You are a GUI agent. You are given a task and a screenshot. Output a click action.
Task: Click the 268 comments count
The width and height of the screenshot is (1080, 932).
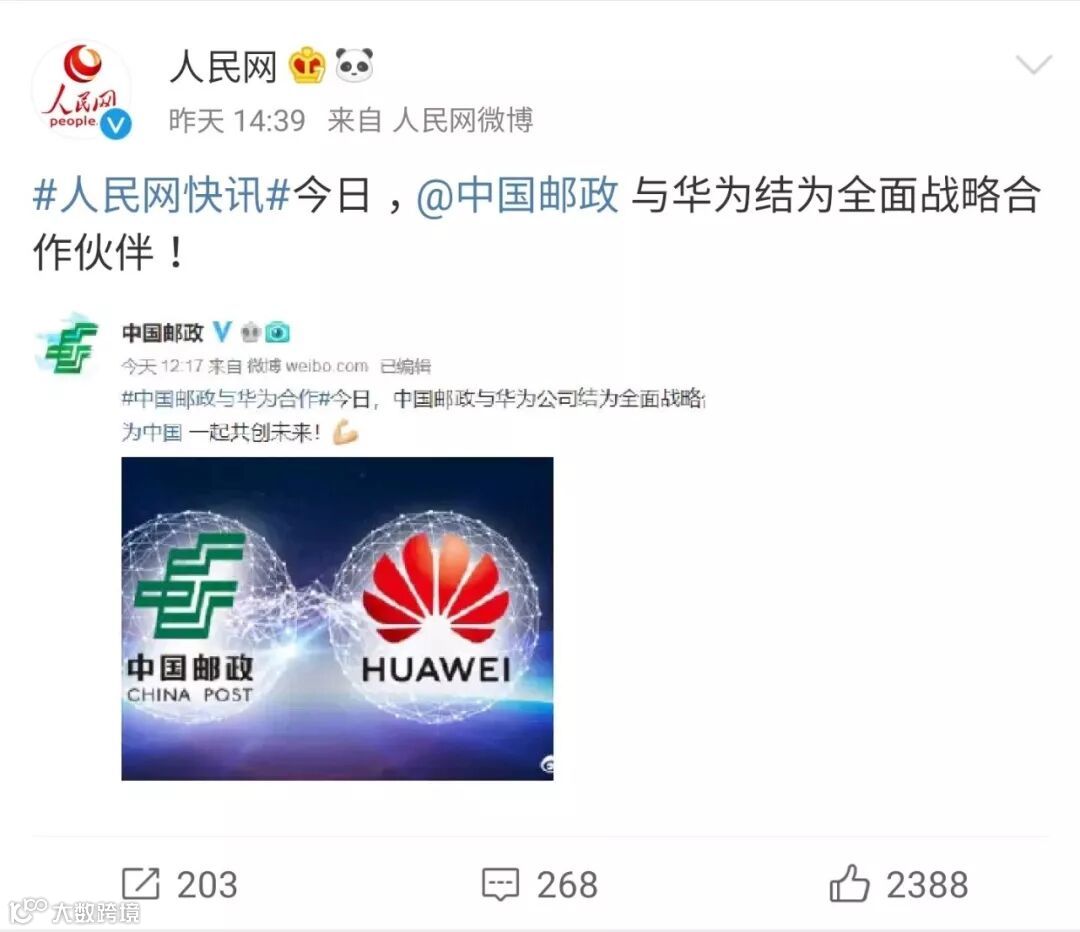coord(567,885)
